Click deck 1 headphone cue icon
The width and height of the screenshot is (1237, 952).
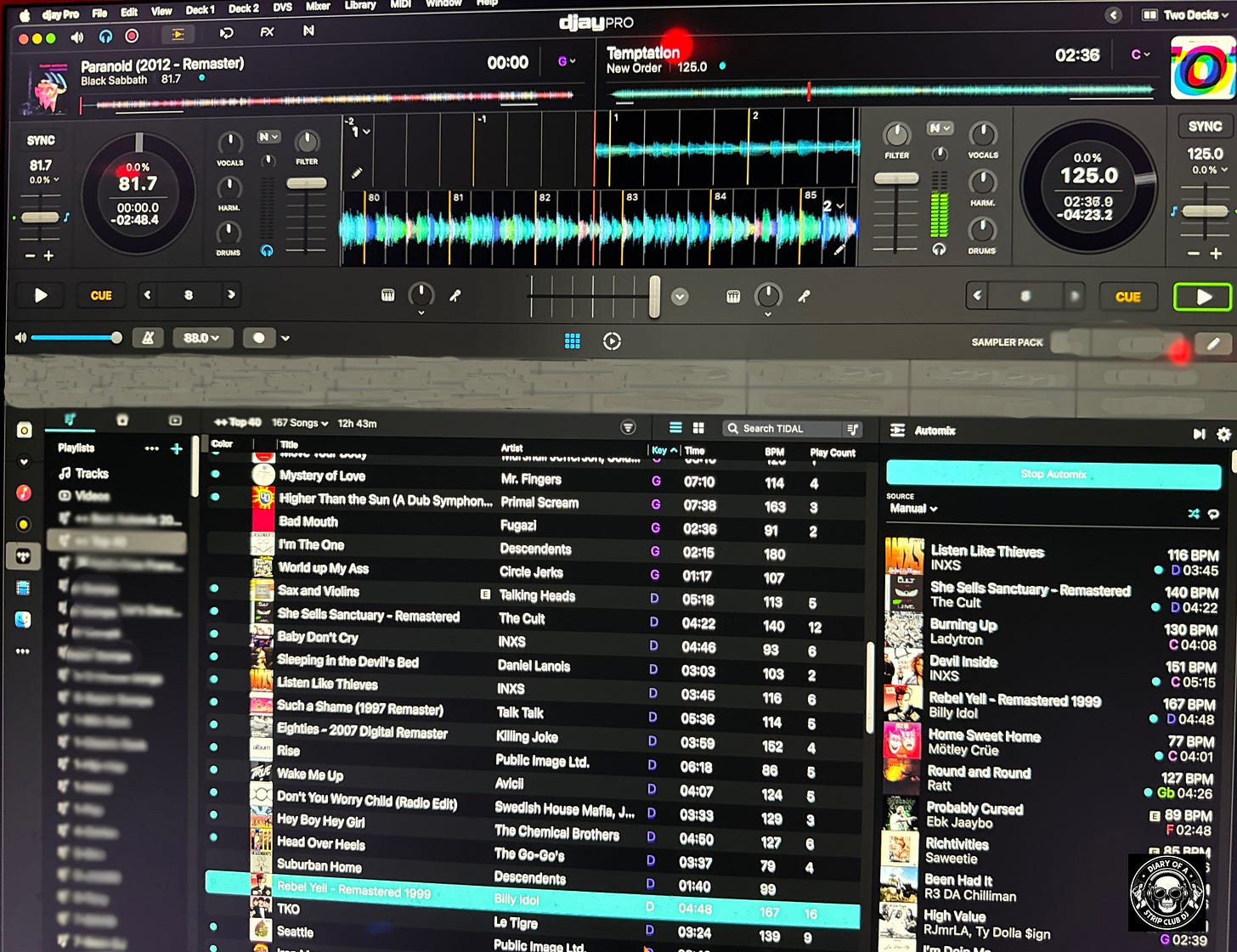click(267, 251)
